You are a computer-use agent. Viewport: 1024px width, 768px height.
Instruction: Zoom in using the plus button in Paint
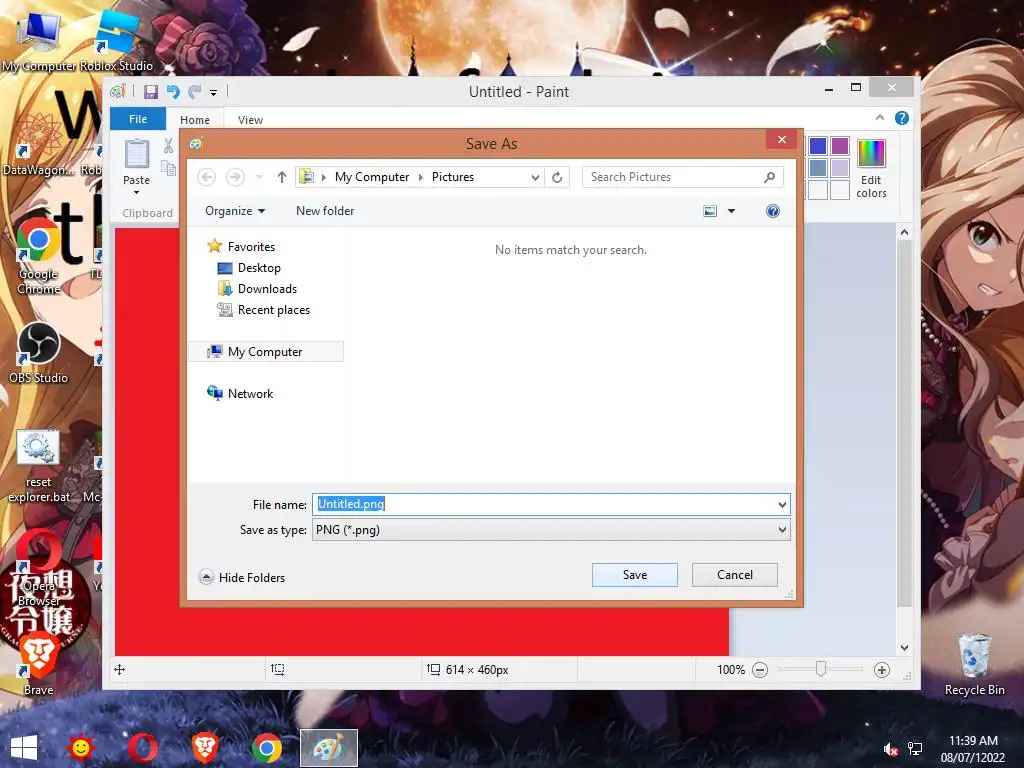pos(882,669)
